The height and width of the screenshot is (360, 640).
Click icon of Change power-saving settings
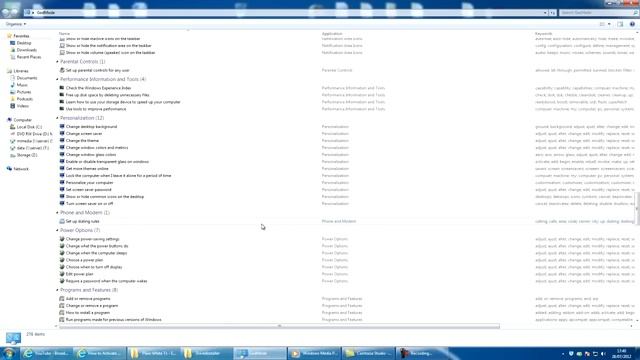pos(62,239)
